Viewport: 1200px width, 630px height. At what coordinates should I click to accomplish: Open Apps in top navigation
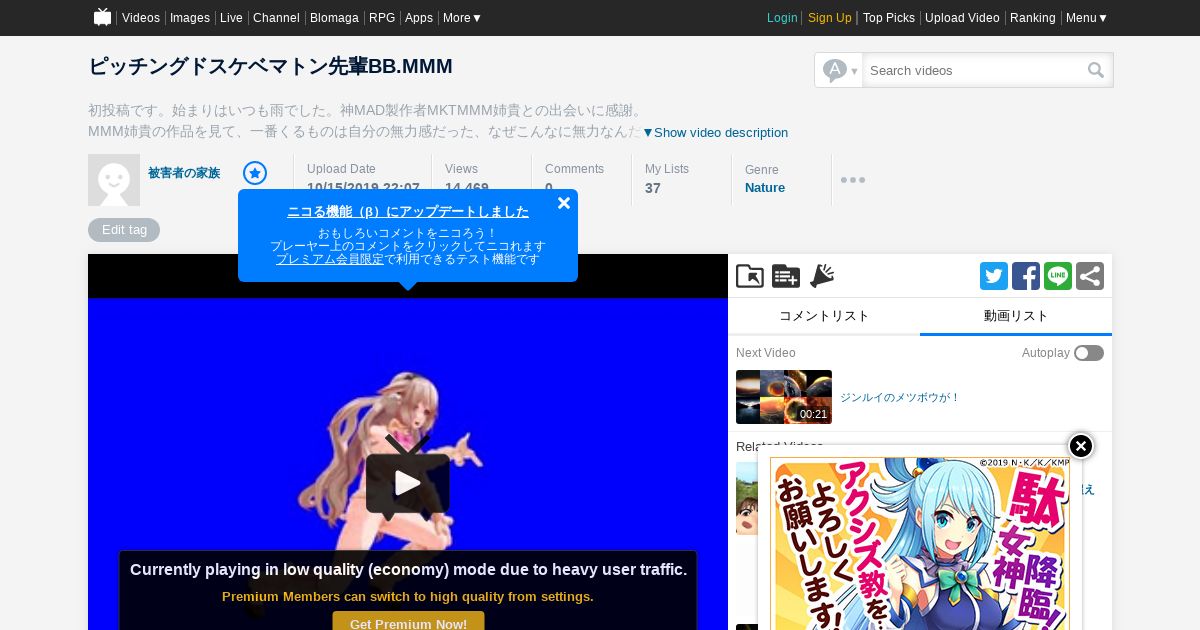click(419, 18)
